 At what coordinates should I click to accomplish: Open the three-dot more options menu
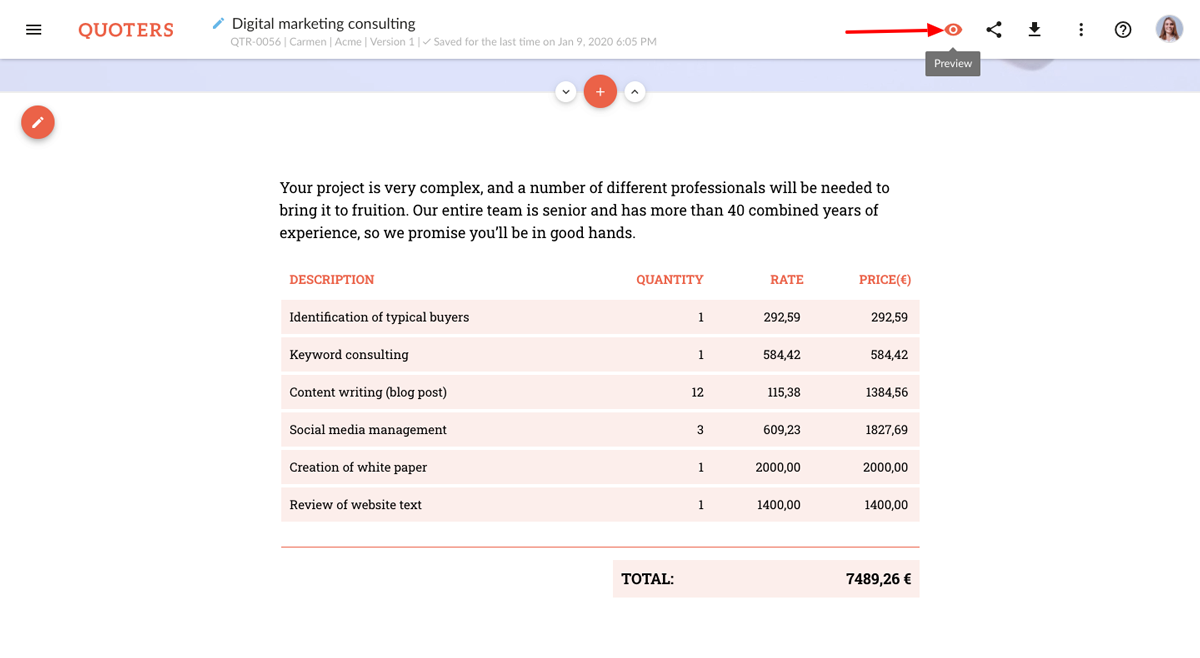pyautogui.click(x=1081, y=30)
